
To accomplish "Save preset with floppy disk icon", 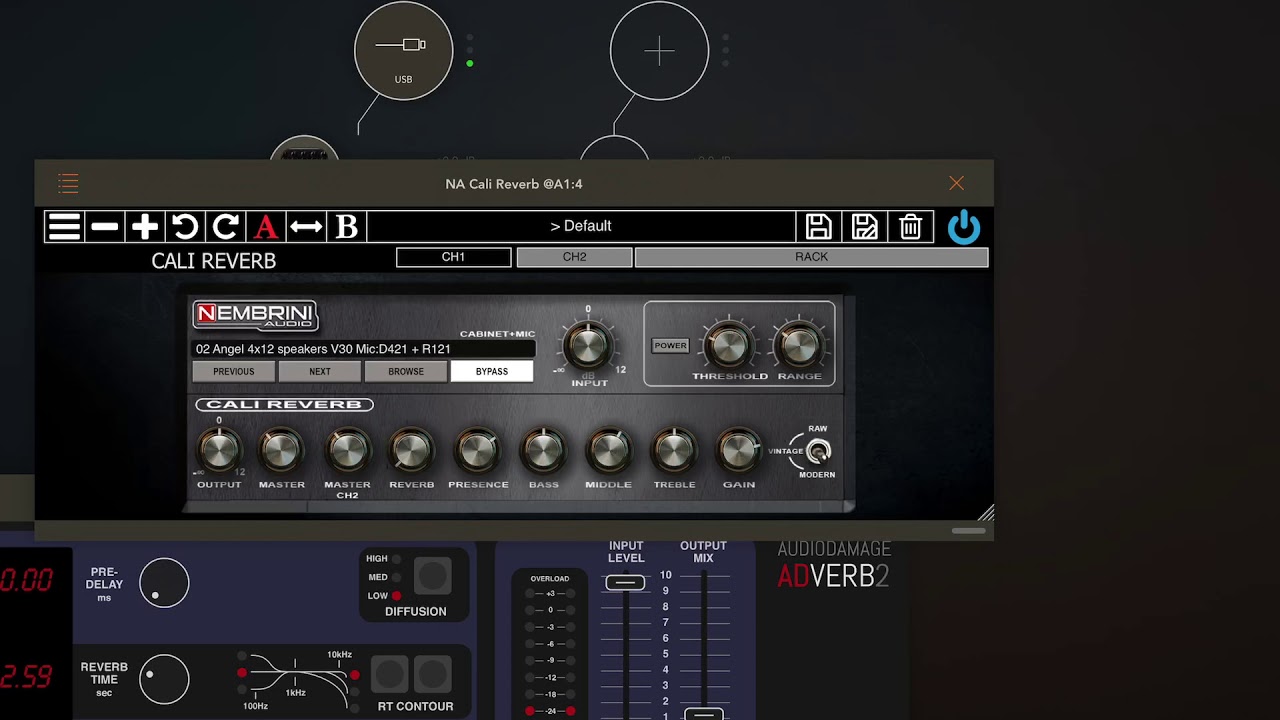I will click(818, 226).
